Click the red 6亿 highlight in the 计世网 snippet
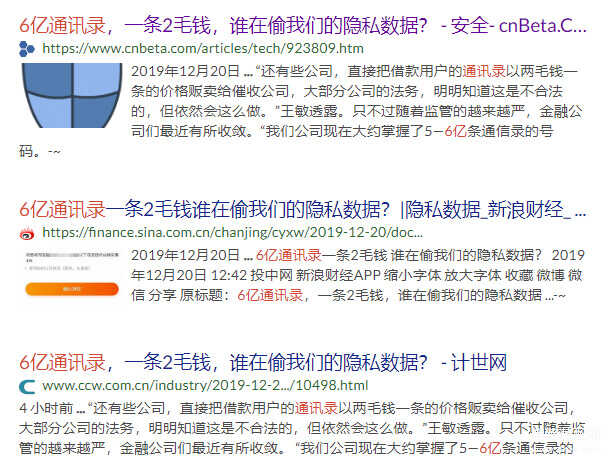This screenshot has height=463, width=611. tap(490, 448)
